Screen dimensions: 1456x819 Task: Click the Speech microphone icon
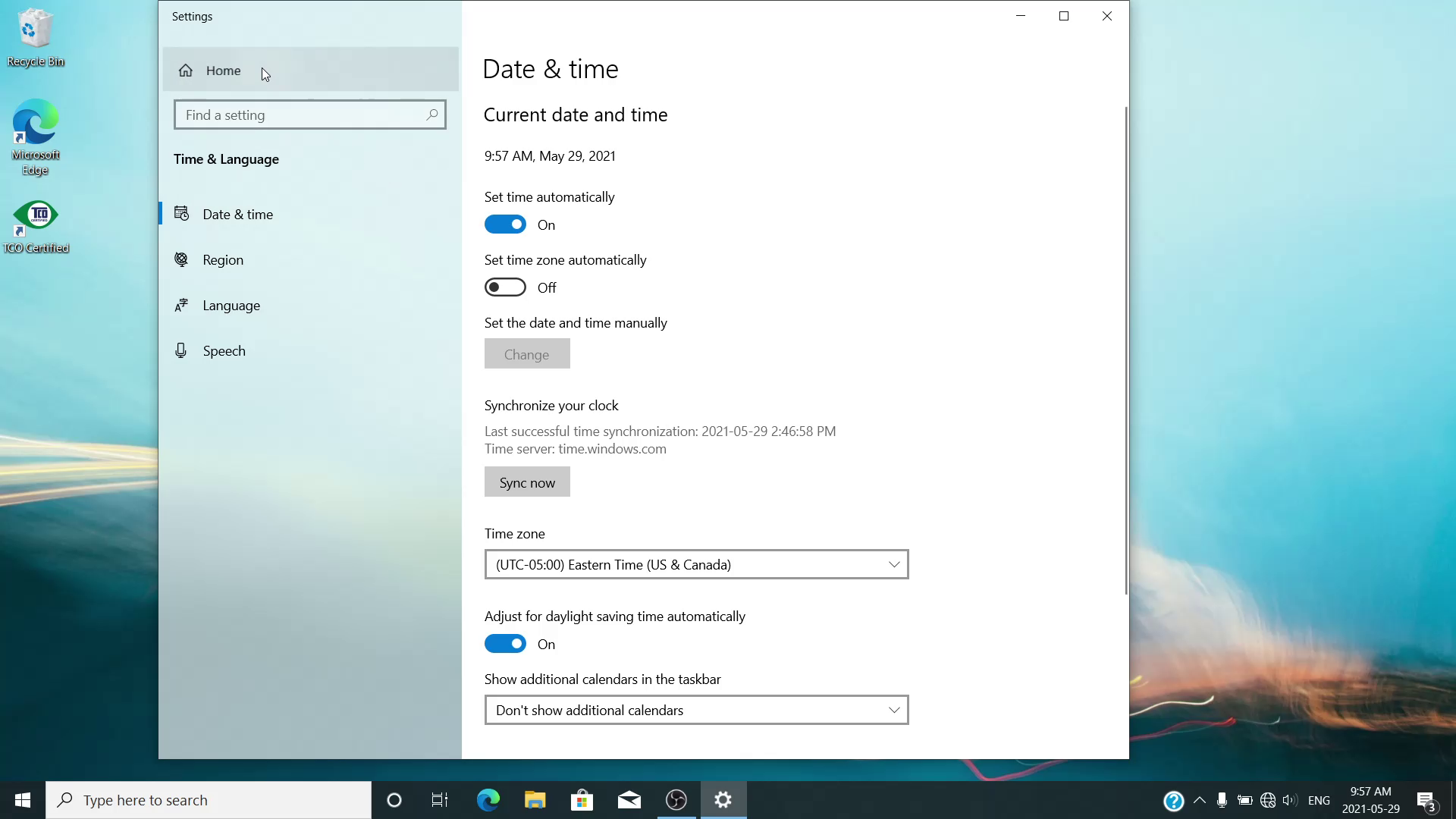181,350
